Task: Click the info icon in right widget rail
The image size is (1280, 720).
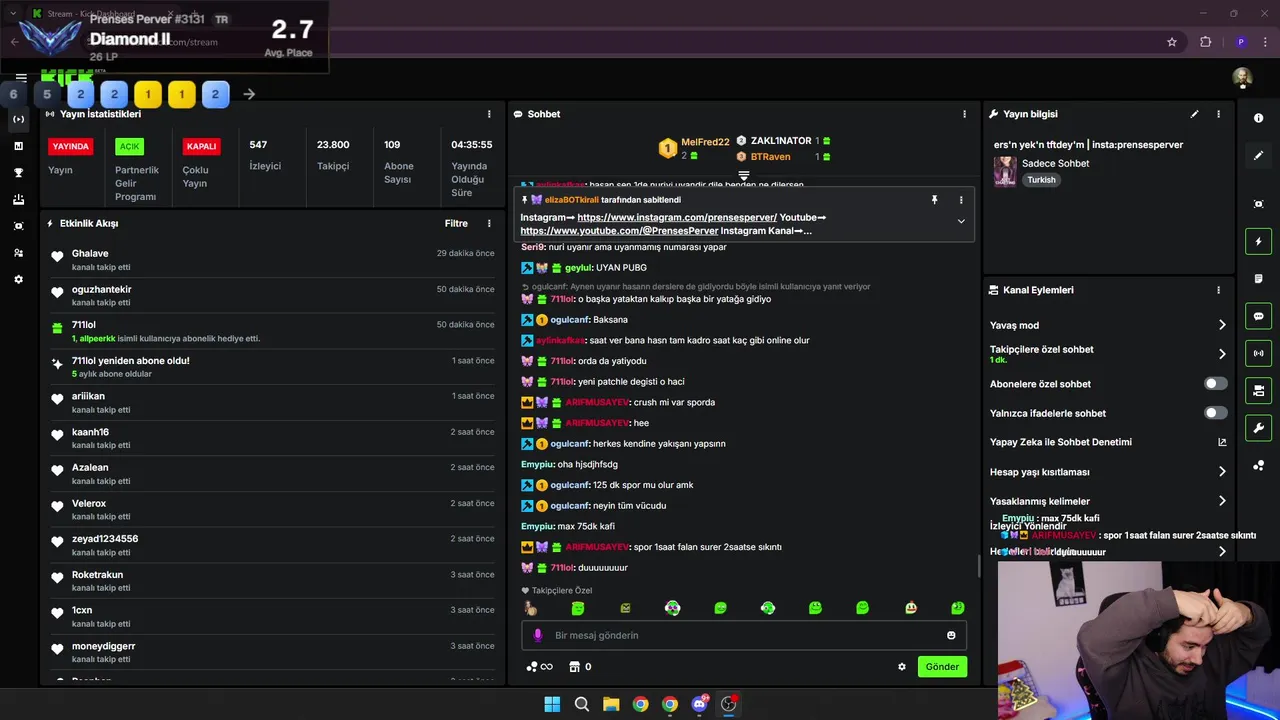Action: [1258, 118]
